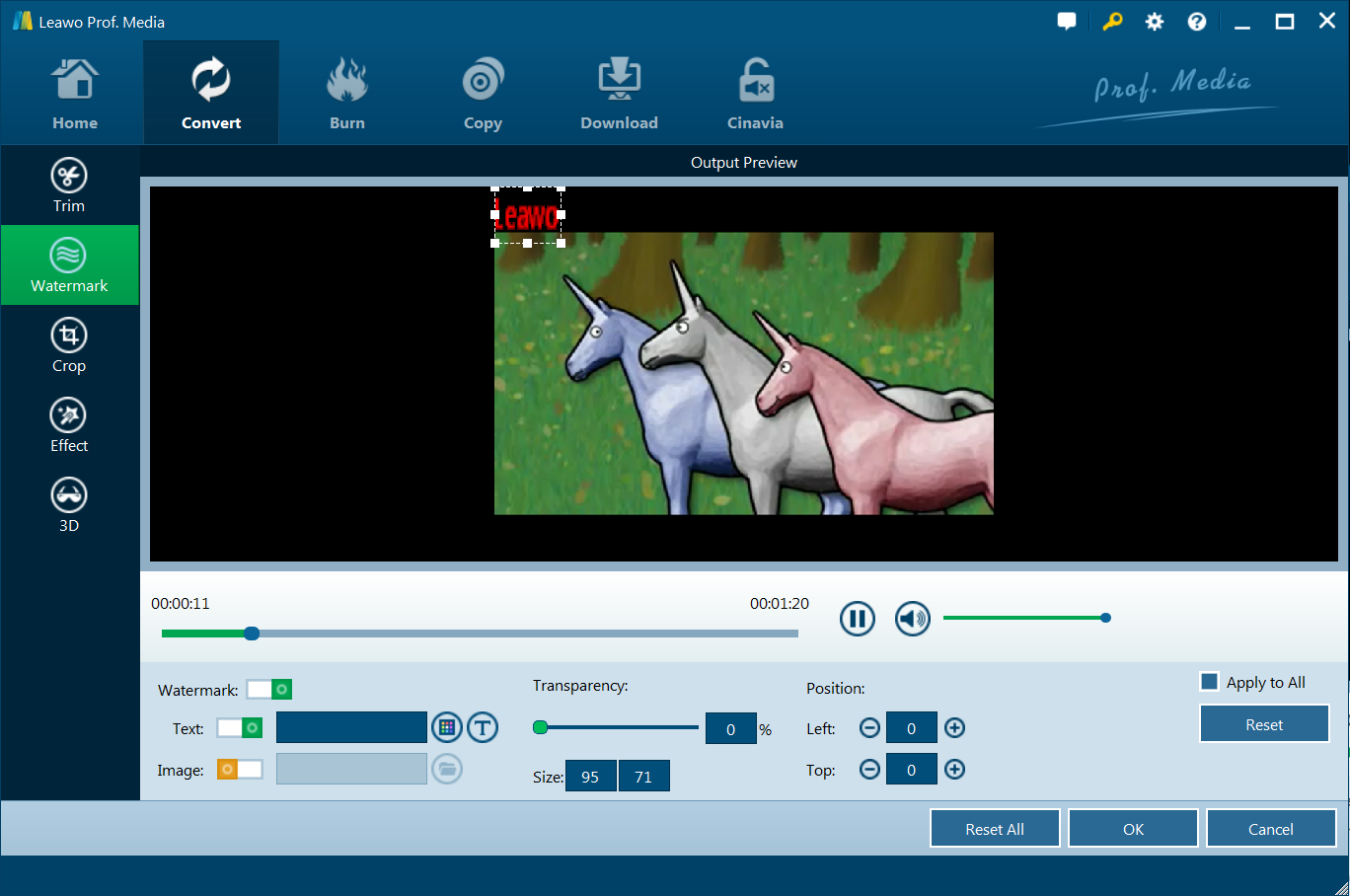This screenshot has height=896, width=1350.
Task: Open the Crop editing tool
Action: (69, 345)
